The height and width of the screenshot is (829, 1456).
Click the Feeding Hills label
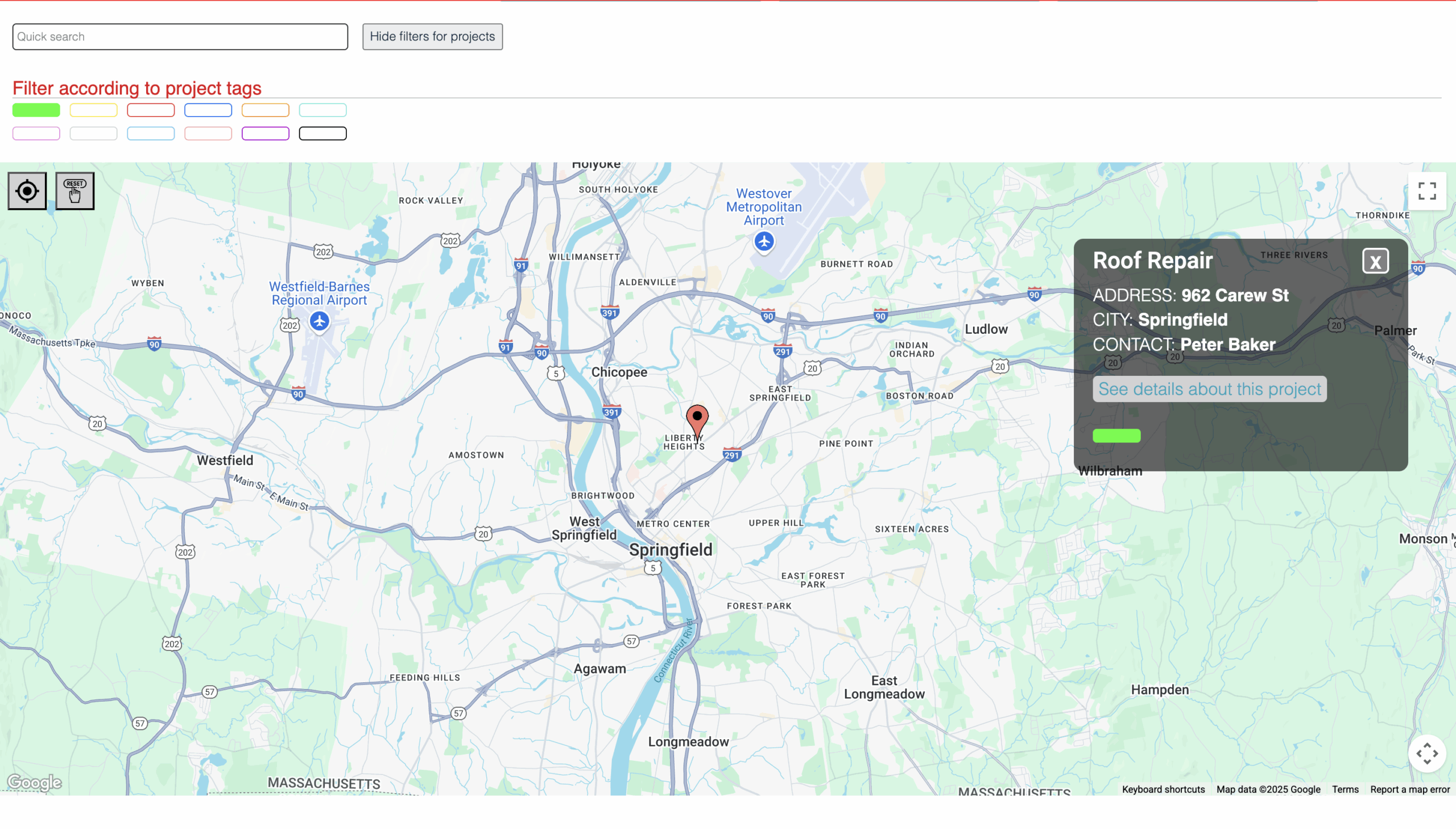424,678
